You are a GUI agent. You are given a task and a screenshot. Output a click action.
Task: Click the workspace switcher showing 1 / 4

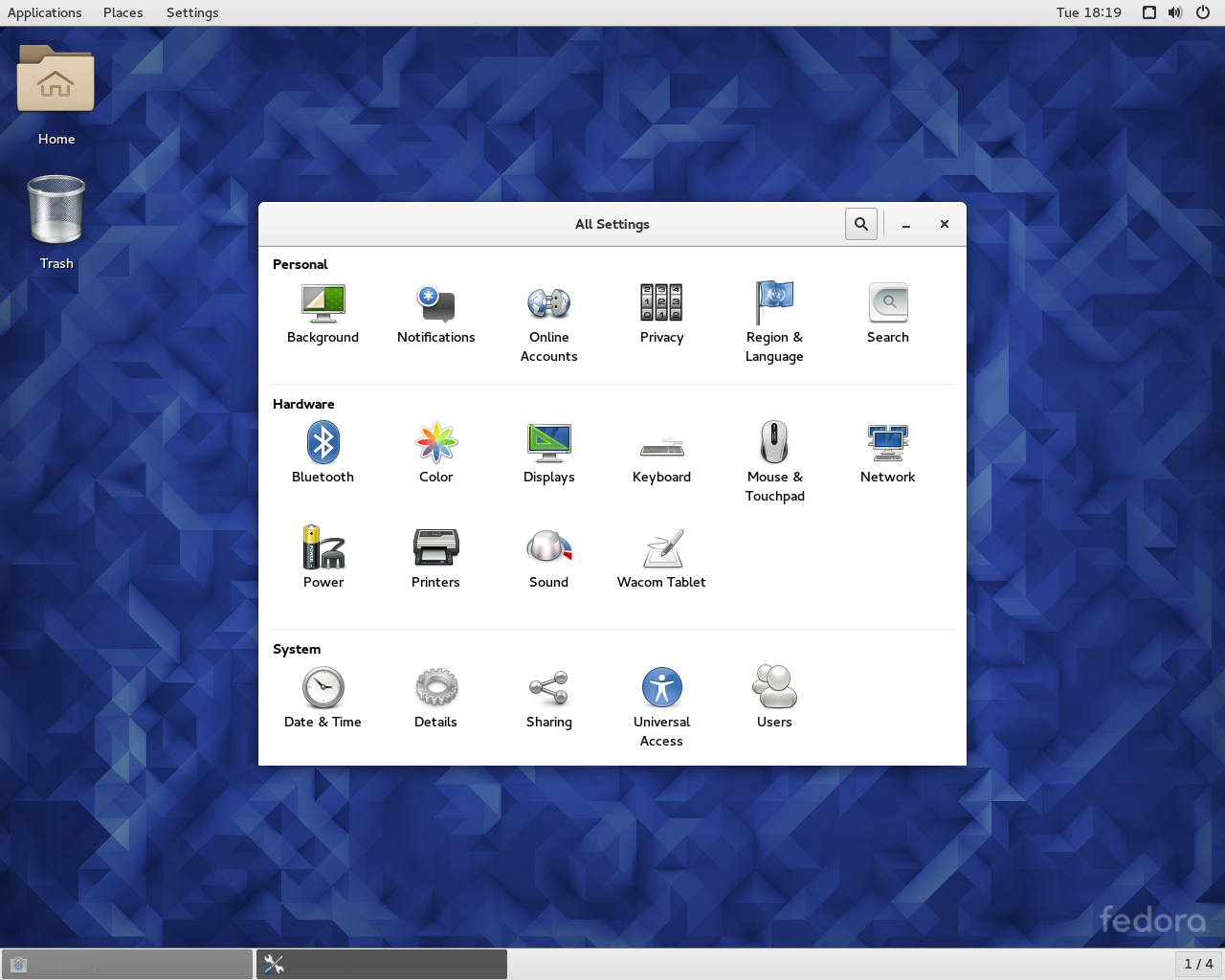[1198, 965]
